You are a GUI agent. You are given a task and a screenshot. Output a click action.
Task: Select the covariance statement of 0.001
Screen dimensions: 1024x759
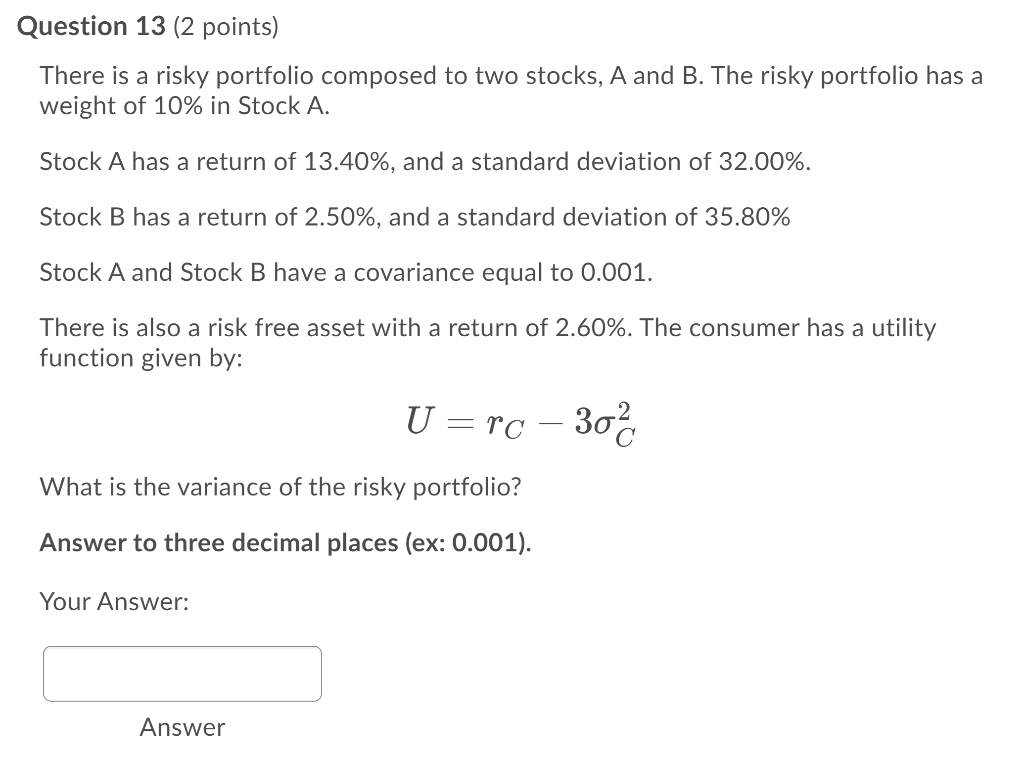click(345, 272)
